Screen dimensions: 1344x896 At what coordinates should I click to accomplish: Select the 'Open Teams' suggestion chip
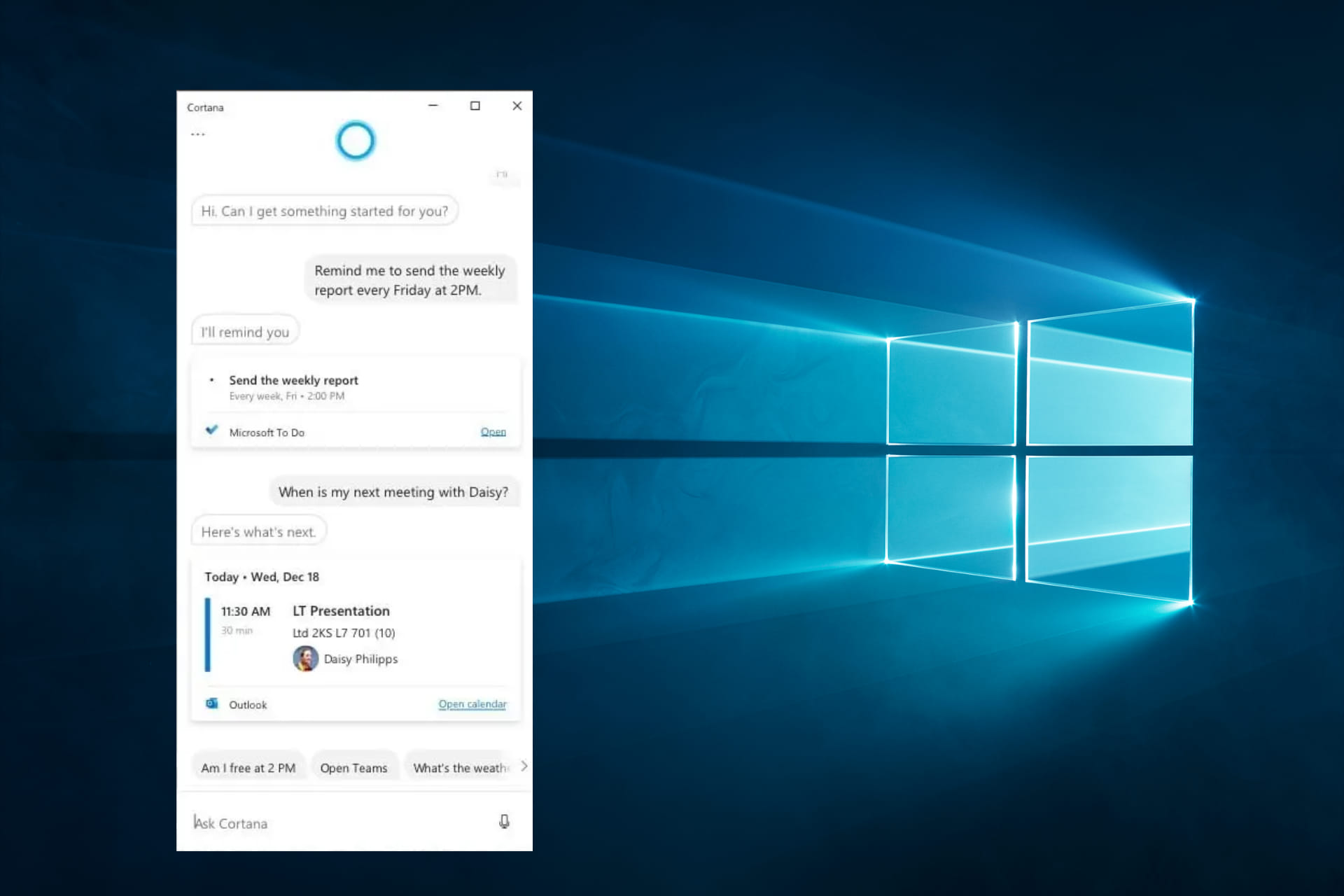tap(353, 768)
